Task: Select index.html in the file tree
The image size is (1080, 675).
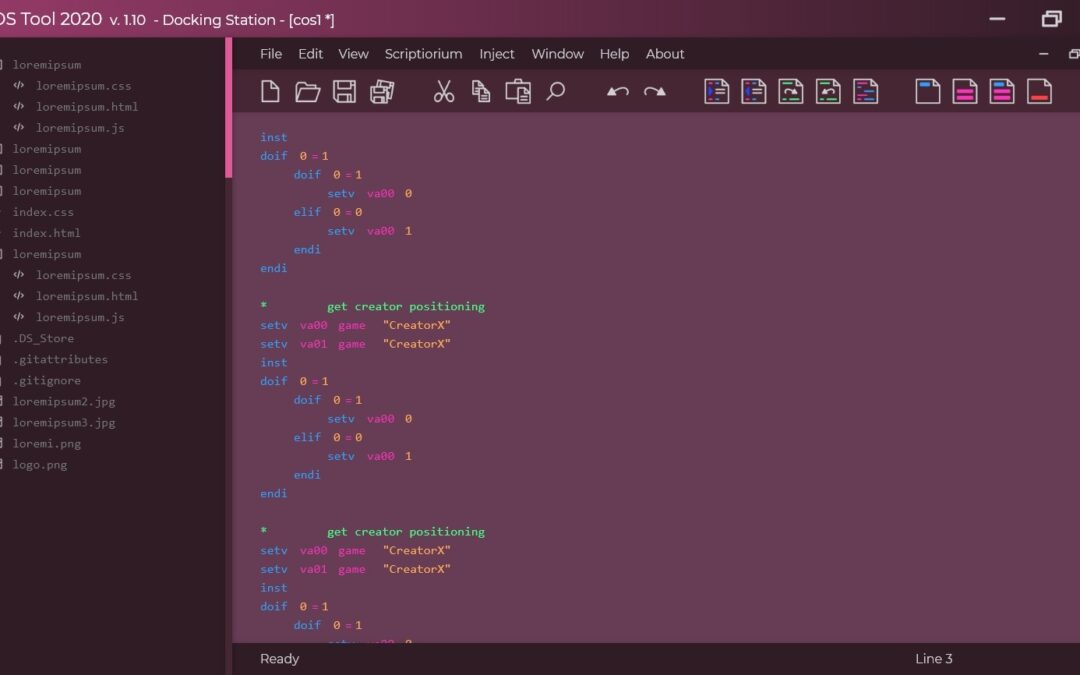Action: pyautogui.click(x=46, y=233)
